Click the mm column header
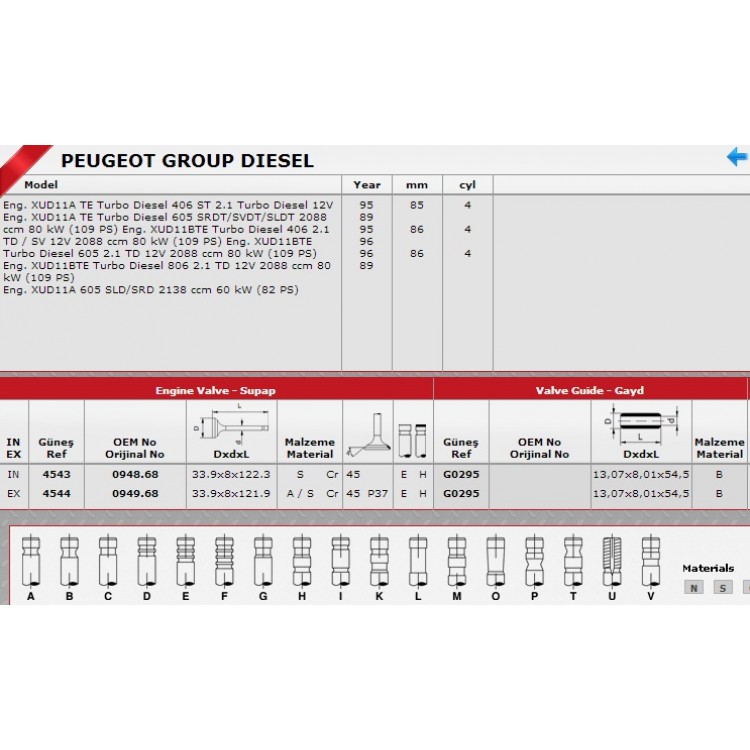750x750 pixels. pos(417,185)
